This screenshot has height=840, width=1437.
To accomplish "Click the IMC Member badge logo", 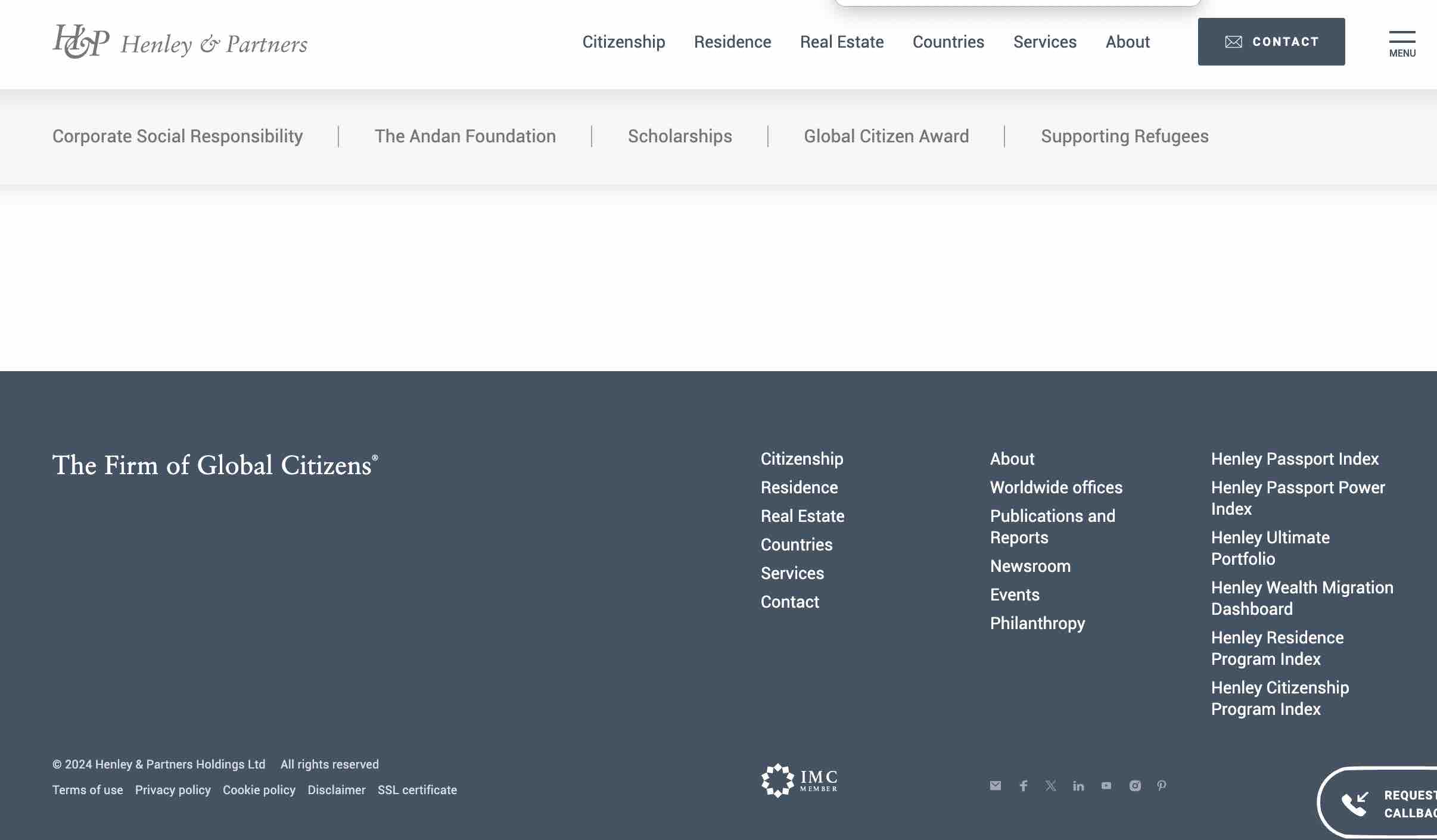I will (800, 780).
